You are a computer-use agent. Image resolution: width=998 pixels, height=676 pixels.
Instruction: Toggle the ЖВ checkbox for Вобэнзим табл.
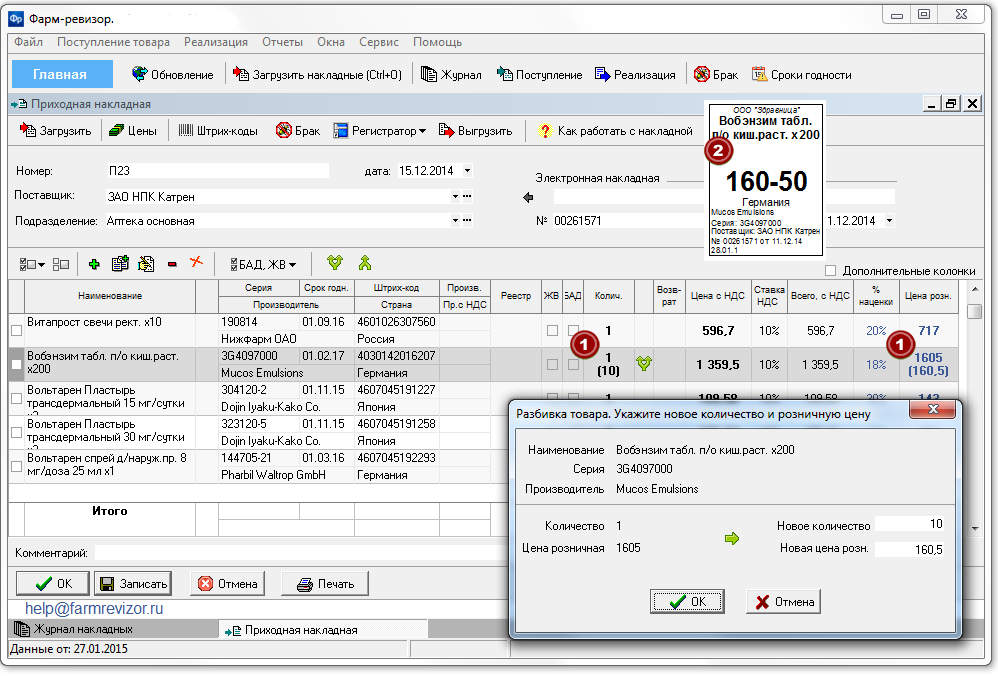(x=552, y=364)
